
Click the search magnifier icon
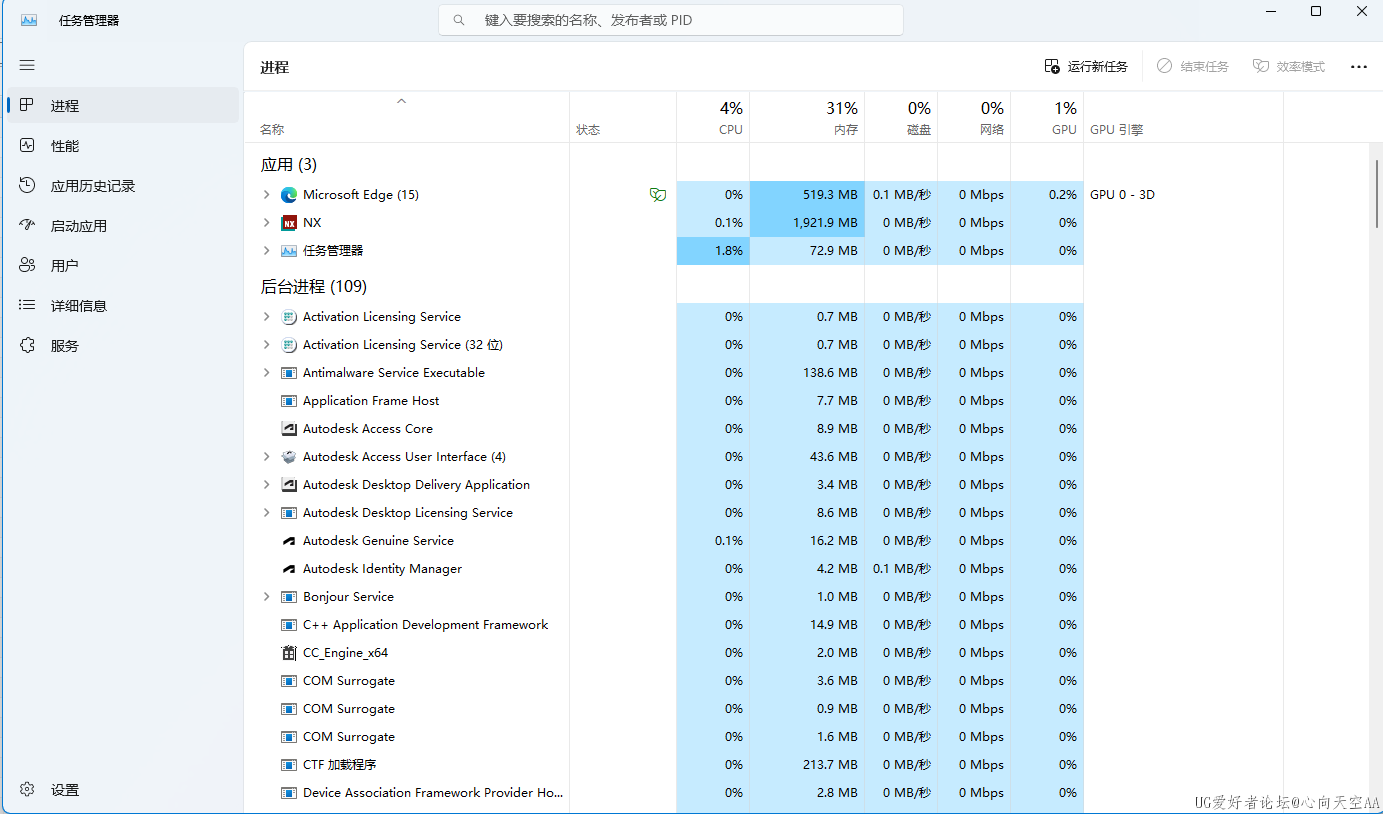click(459, 20)
